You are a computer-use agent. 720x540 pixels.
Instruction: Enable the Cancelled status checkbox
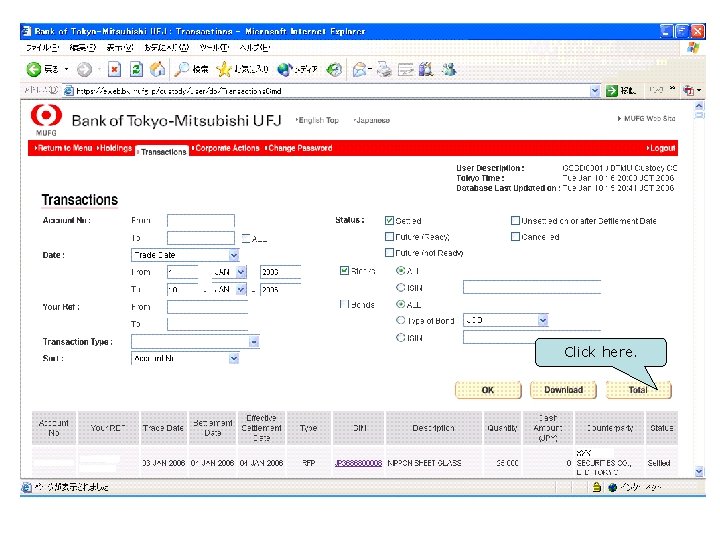coord(515,236)
